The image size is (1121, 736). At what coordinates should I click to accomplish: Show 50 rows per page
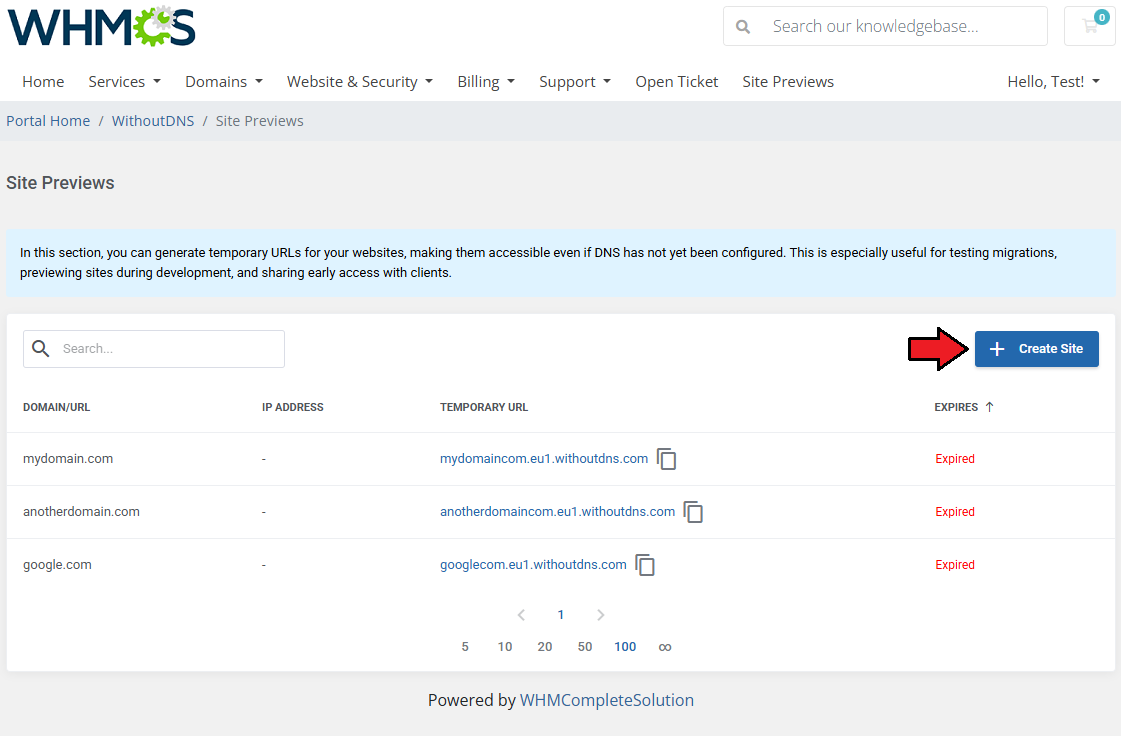point(585,647)
